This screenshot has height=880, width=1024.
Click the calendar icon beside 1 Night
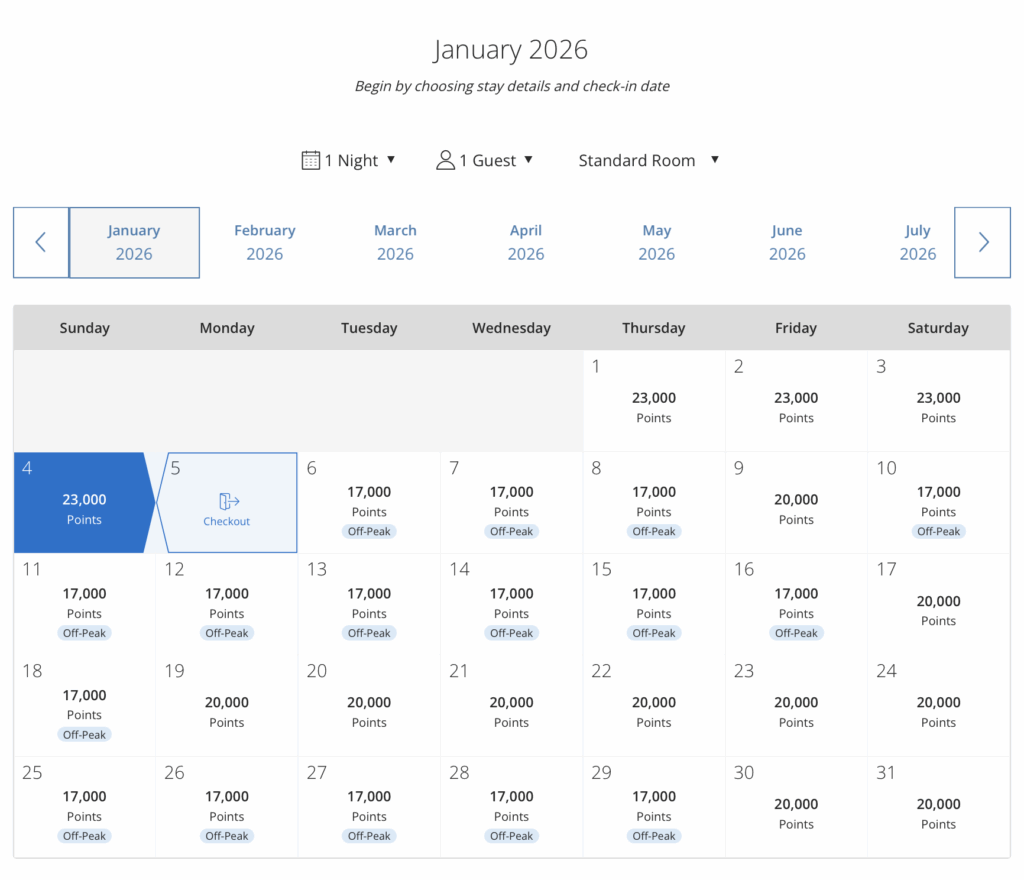tap(311, 160)
